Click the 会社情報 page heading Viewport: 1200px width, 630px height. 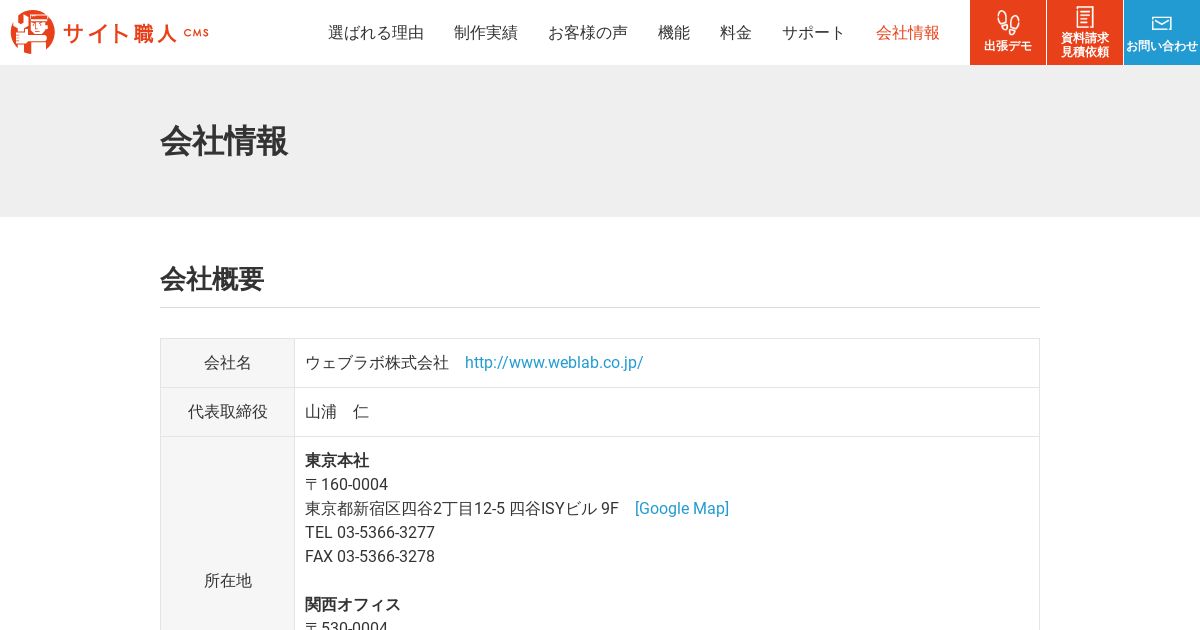click(x=224, y=141)
